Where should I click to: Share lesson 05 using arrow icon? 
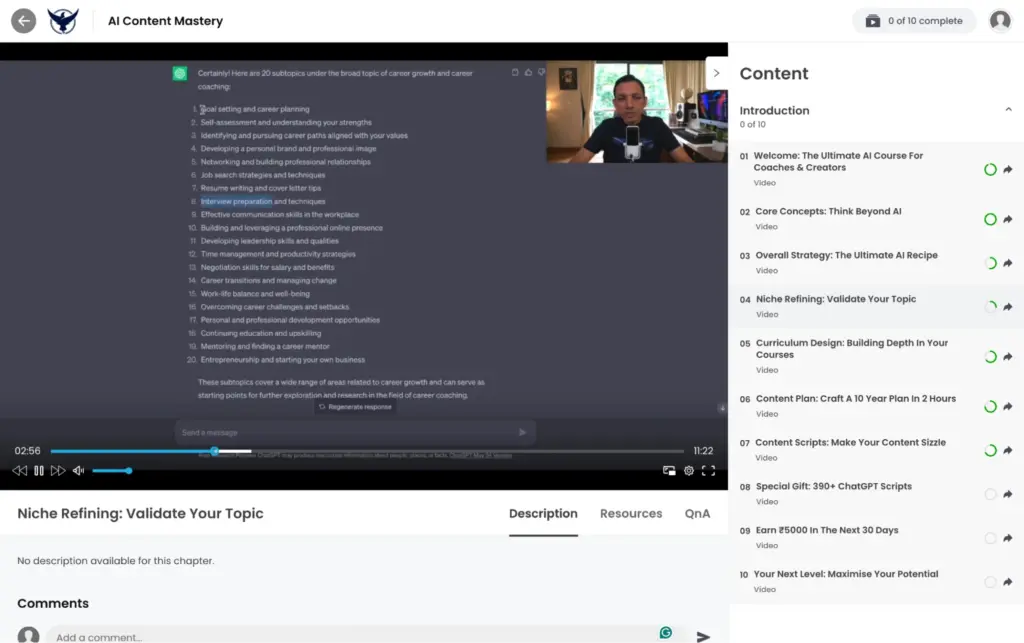click(1008, 356)
